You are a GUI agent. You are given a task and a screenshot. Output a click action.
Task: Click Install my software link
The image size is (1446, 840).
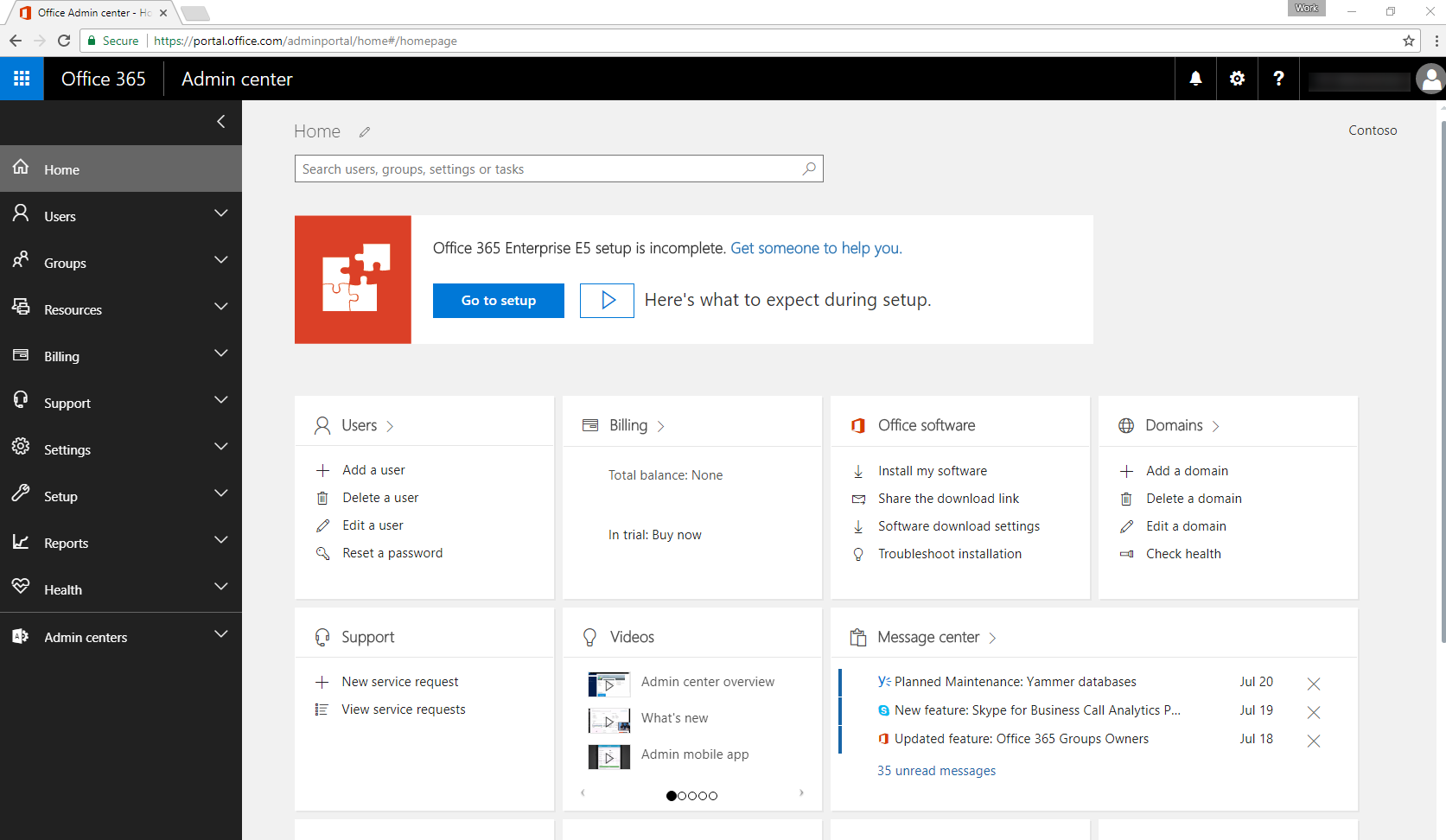pos(933,471)
